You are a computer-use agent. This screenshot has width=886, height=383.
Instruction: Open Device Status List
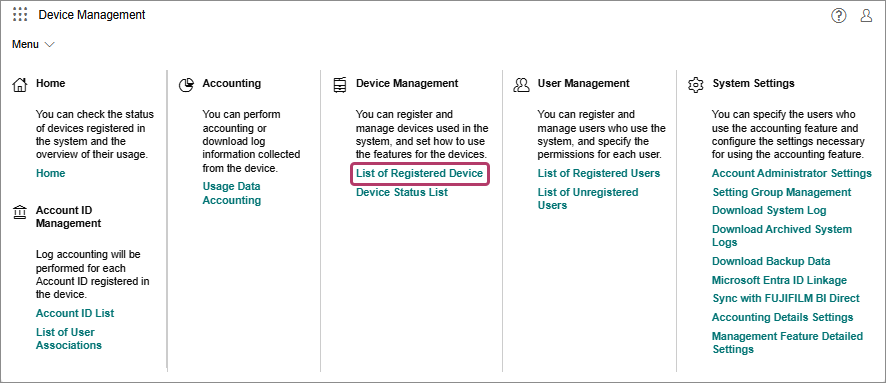(402, 192)
